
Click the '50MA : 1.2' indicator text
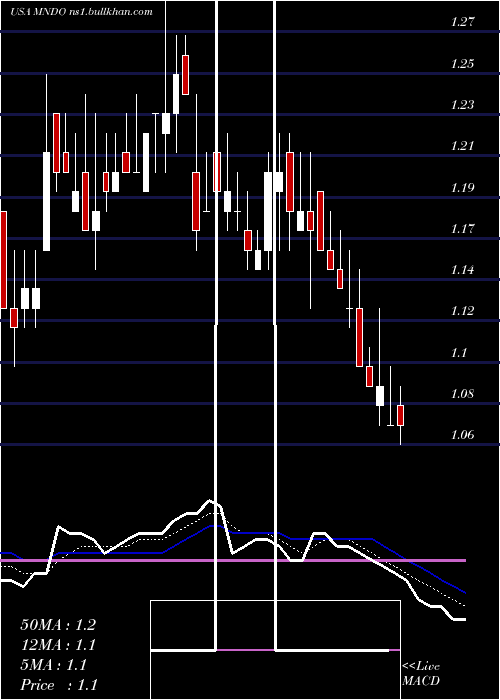[x=58, y=625]
